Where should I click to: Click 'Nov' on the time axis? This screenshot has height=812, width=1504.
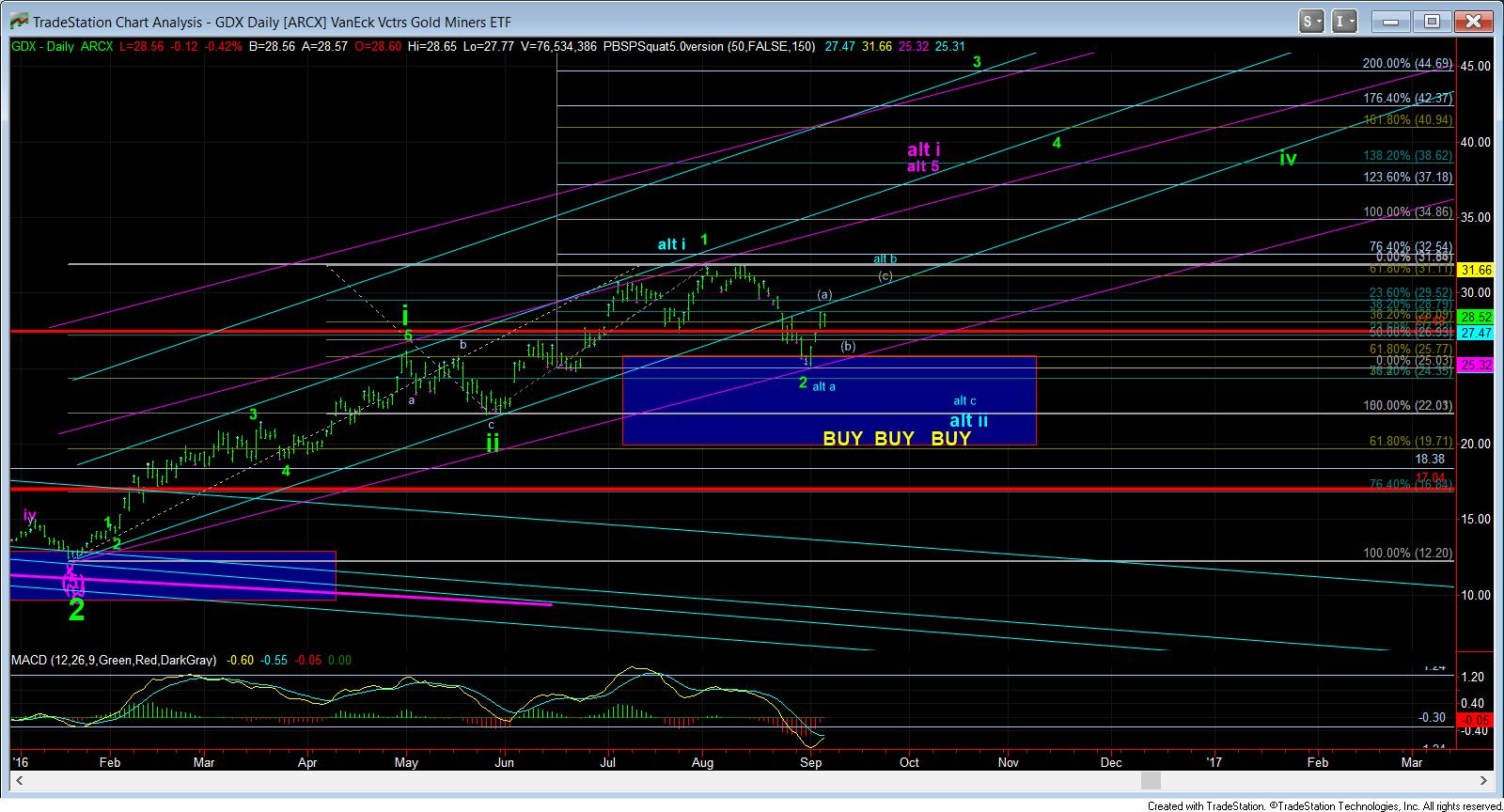(x=1008, y=762)
